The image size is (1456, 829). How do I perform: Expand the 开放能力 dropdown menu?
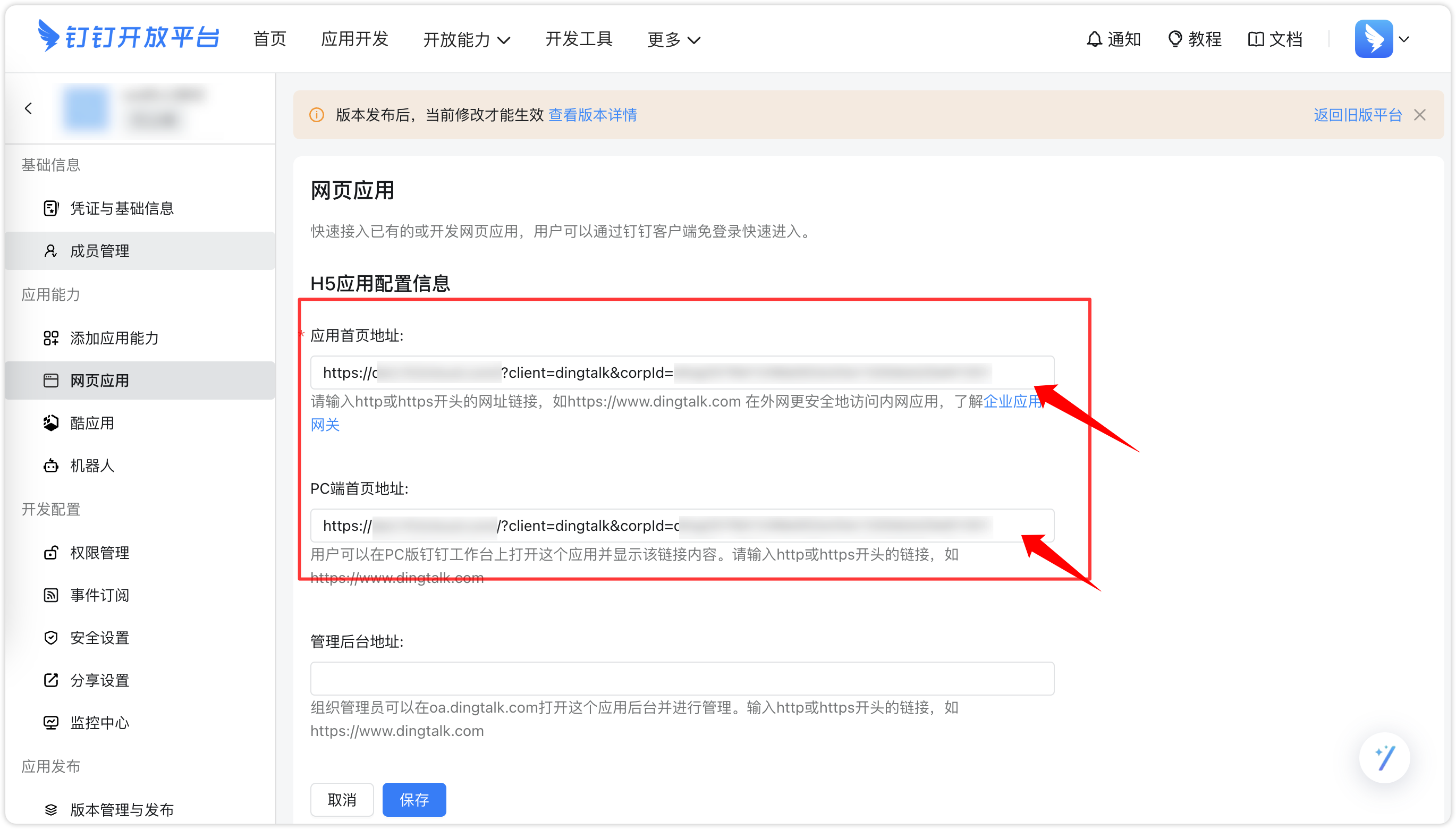pyautogui.click(x=466, y=39)
